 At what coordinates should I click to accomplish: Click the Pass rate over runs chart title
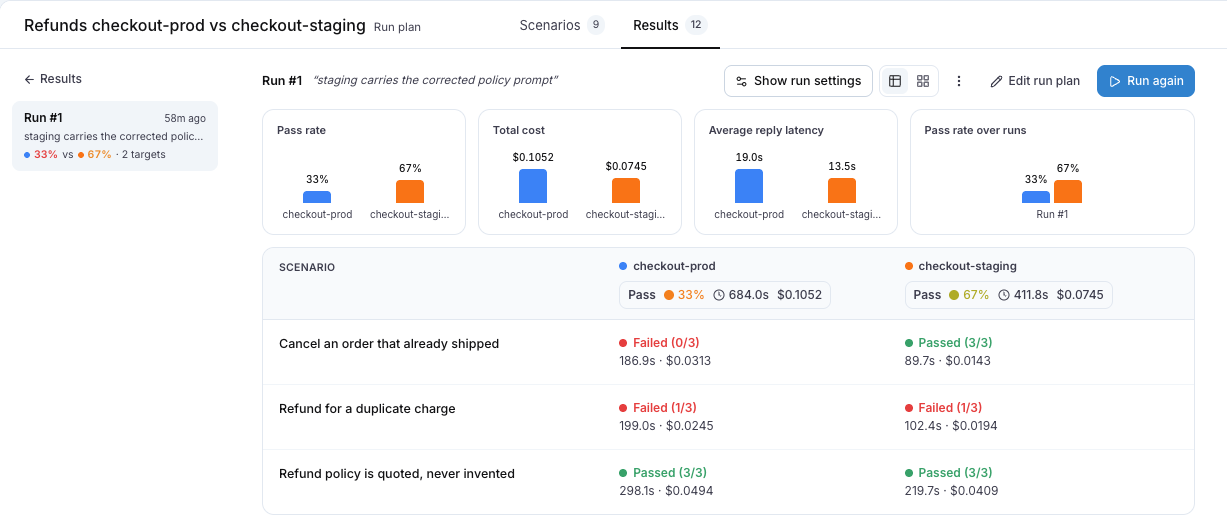(x=975, y=130)
